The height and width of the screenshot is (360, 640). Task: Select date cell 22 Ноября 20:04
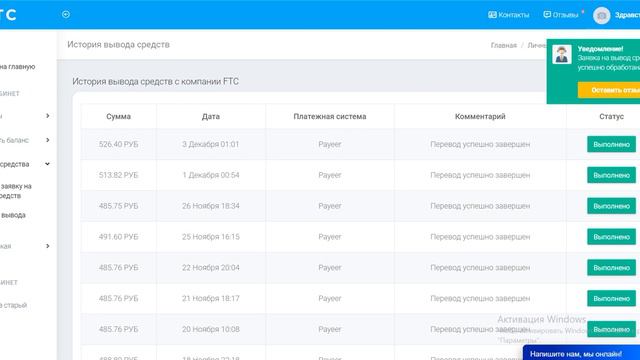211,268
